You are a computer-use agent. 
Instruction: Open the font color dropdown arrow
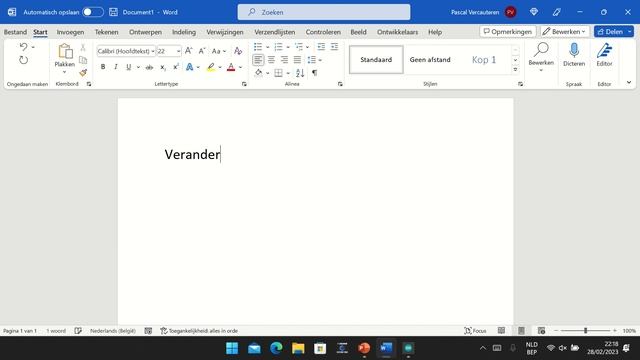240,67
